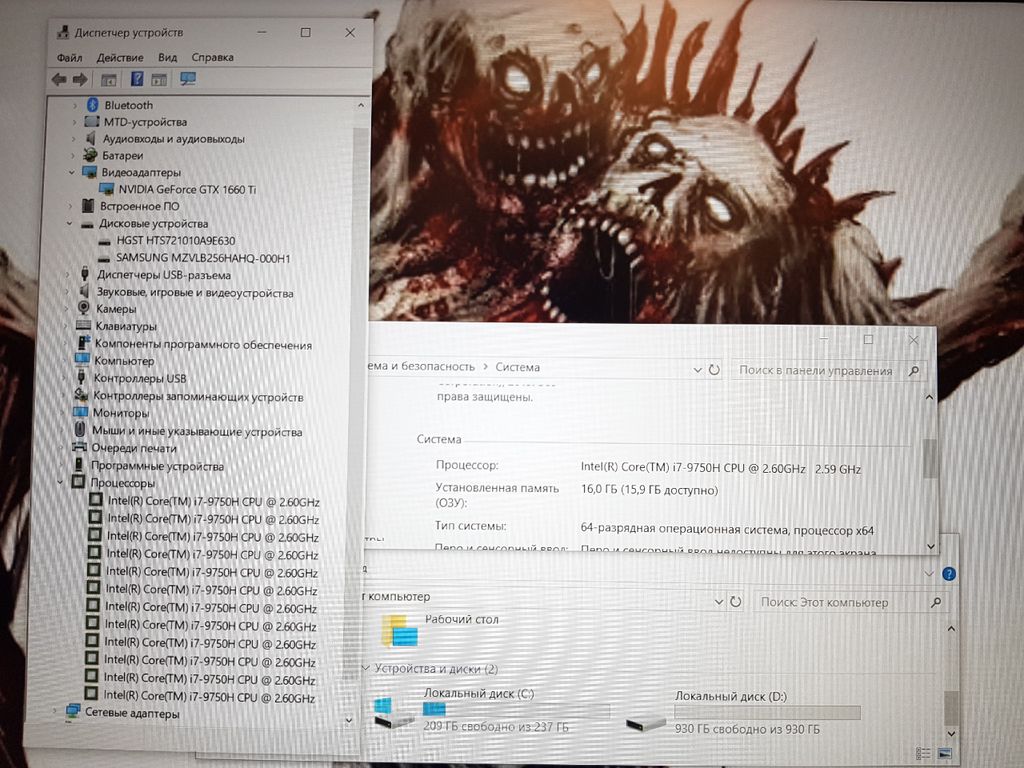Open the Действие menu

click(x=120, y=58)
